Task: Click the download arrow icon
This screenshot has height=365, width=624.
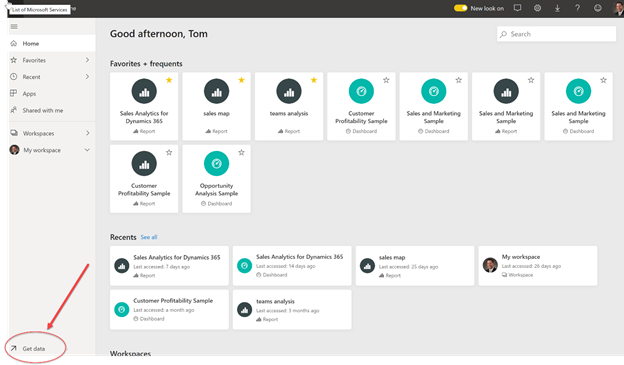Action: pos(557,8)
